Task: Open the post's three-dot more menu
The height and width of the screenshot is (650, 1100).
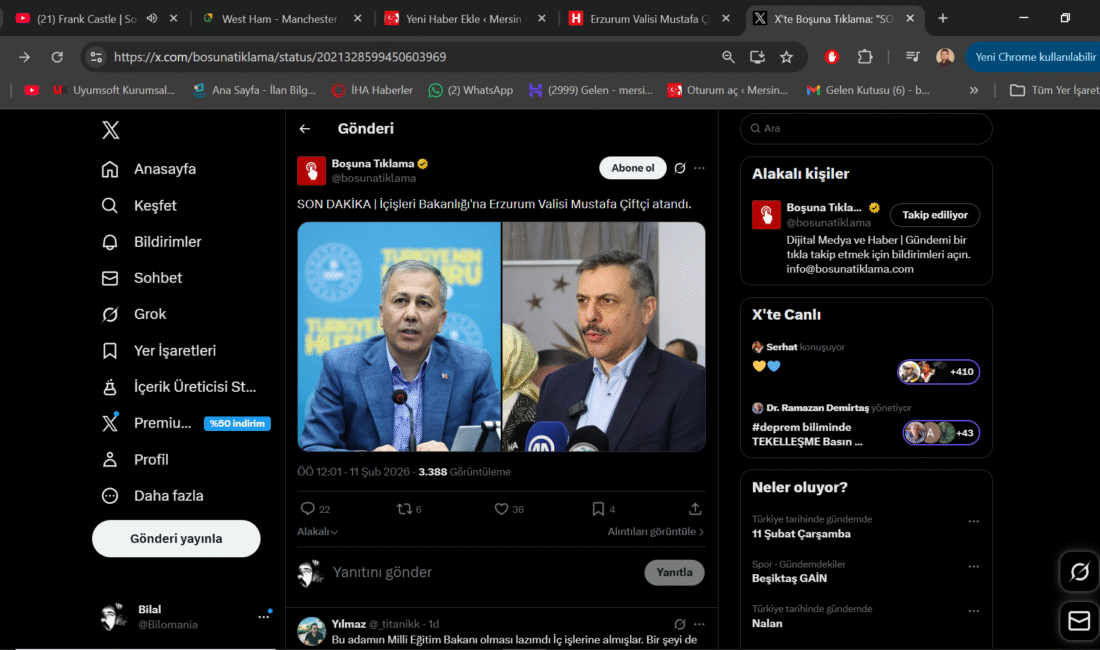Action: tap(699, 168)
